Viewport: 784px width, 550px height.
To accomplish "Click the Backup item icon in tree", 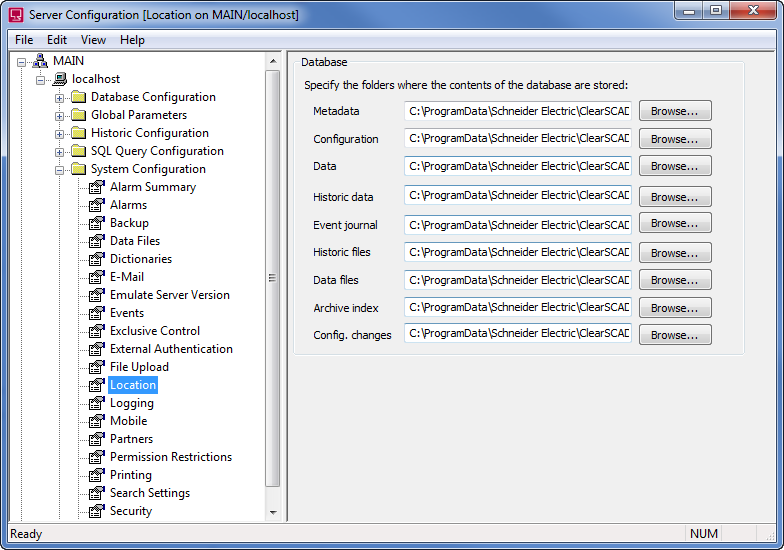I will pos(96,223).
